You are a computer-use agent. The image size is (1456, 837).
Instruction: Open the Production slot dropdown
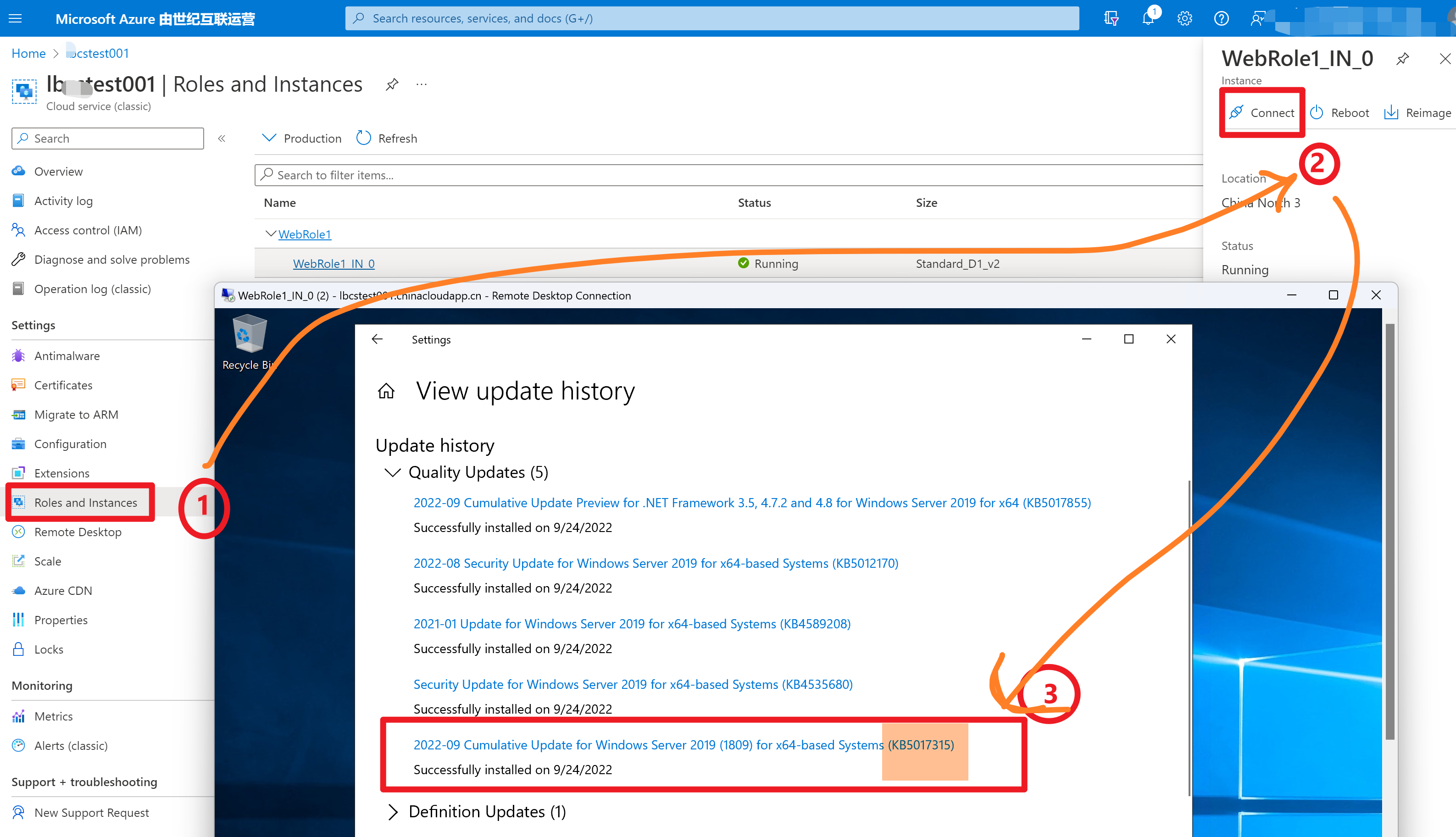pyautogui.click(x=302, y=139)
